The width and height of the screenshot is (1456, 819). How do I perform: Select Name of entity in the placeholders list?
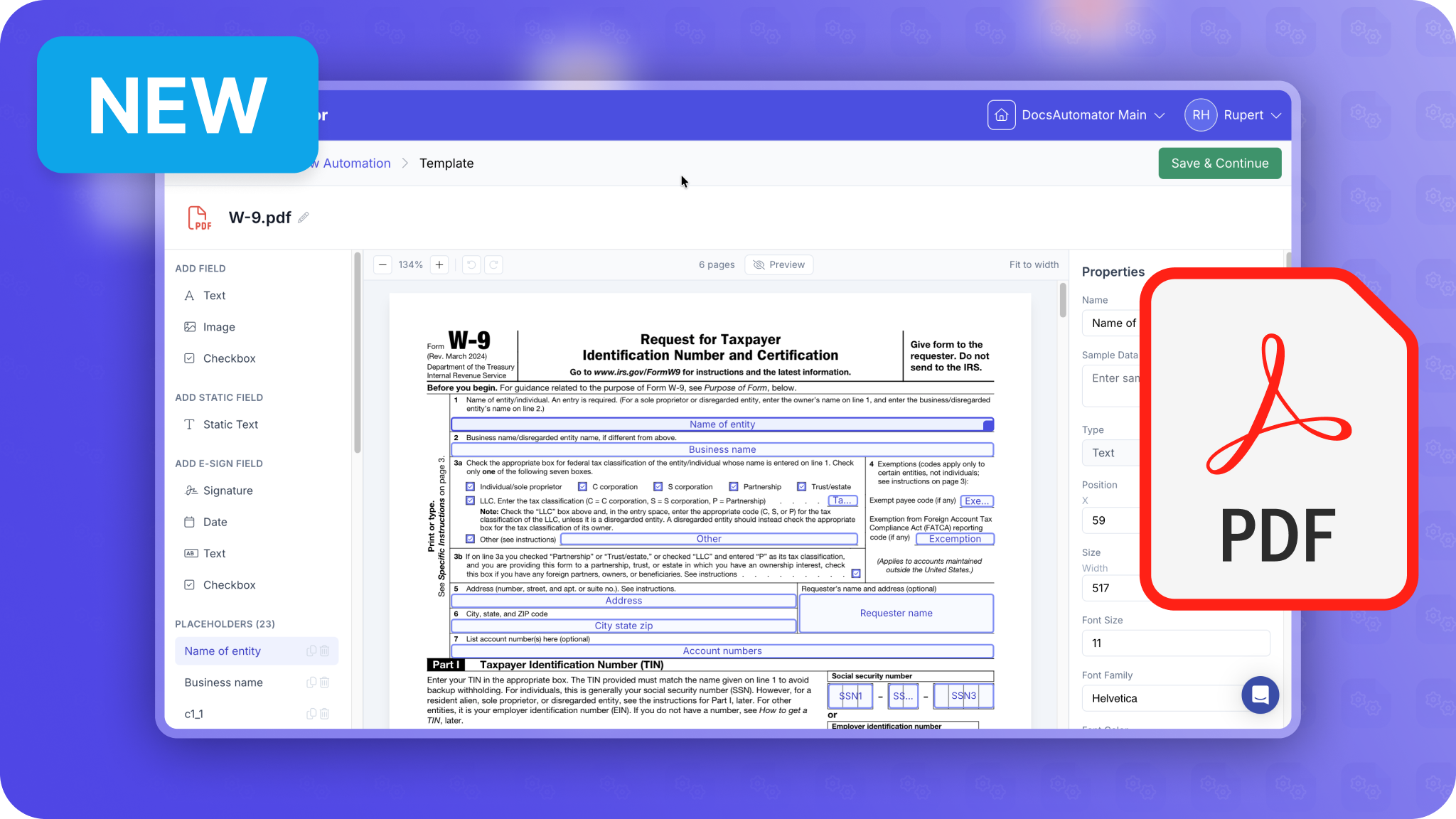point(257,651)
